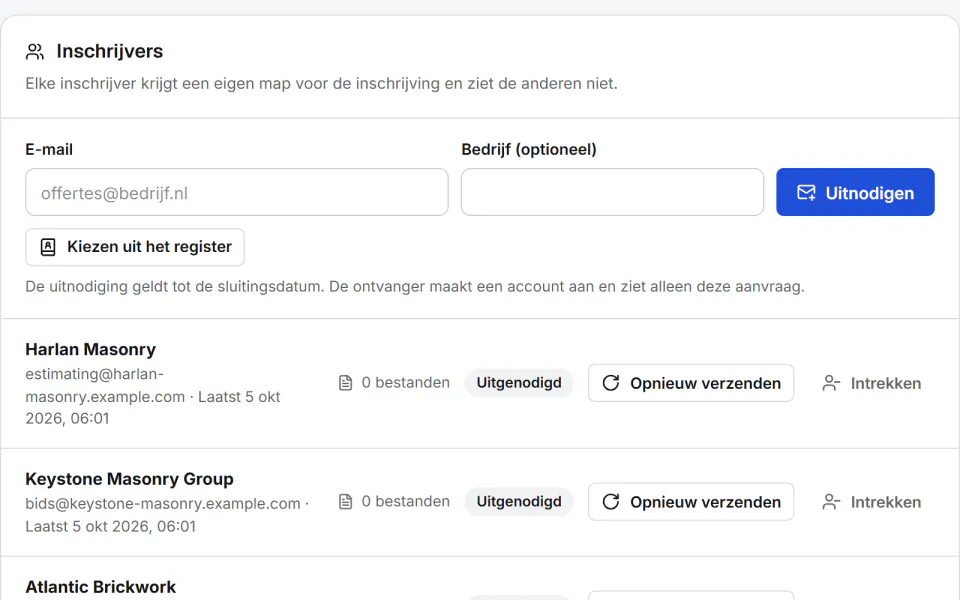The image size is (960, 600).
Task: Focus the Bedrijf (optioneel) input field
Action: pyautogui.click(x=612, y=192)
